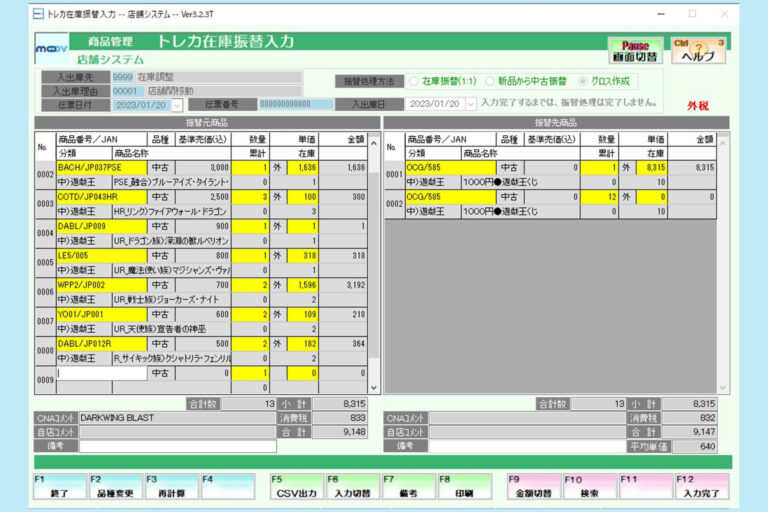Click the 振替元商品 panel header
Viewport: 768px width, 512px height.
click(x=207, y=123)
